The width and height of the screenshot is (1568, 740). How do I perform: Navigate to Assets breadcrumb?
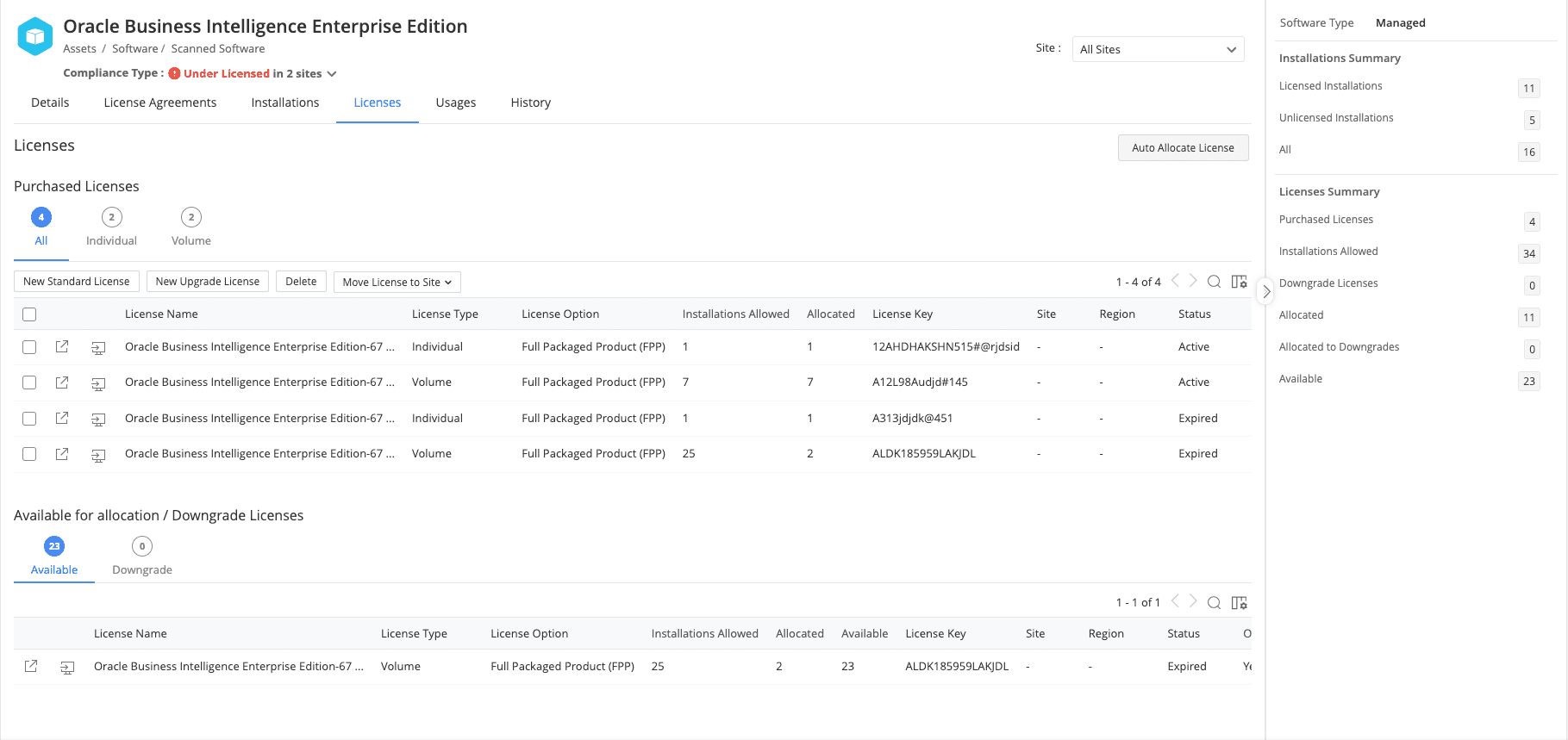pyautogui.click(x=79, y=49)
